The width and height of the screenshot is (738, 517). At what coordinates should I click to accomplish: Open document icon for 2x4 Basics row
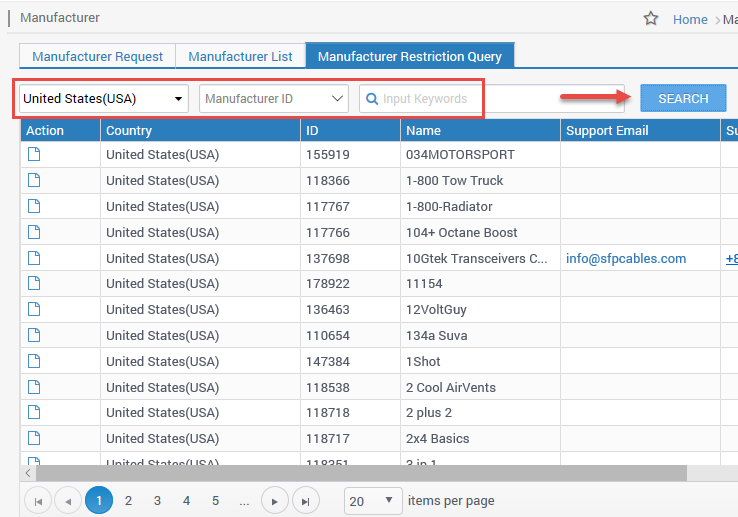(x=34, y=438)
